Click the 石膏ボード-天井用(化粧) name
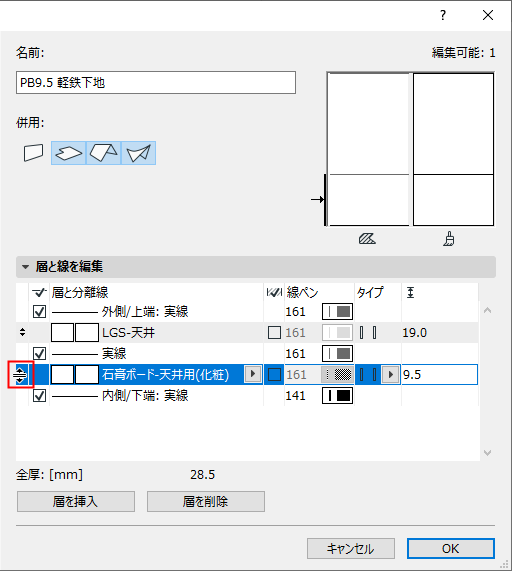This screenshot has height=571, width=512. click(x=166, y=375)
